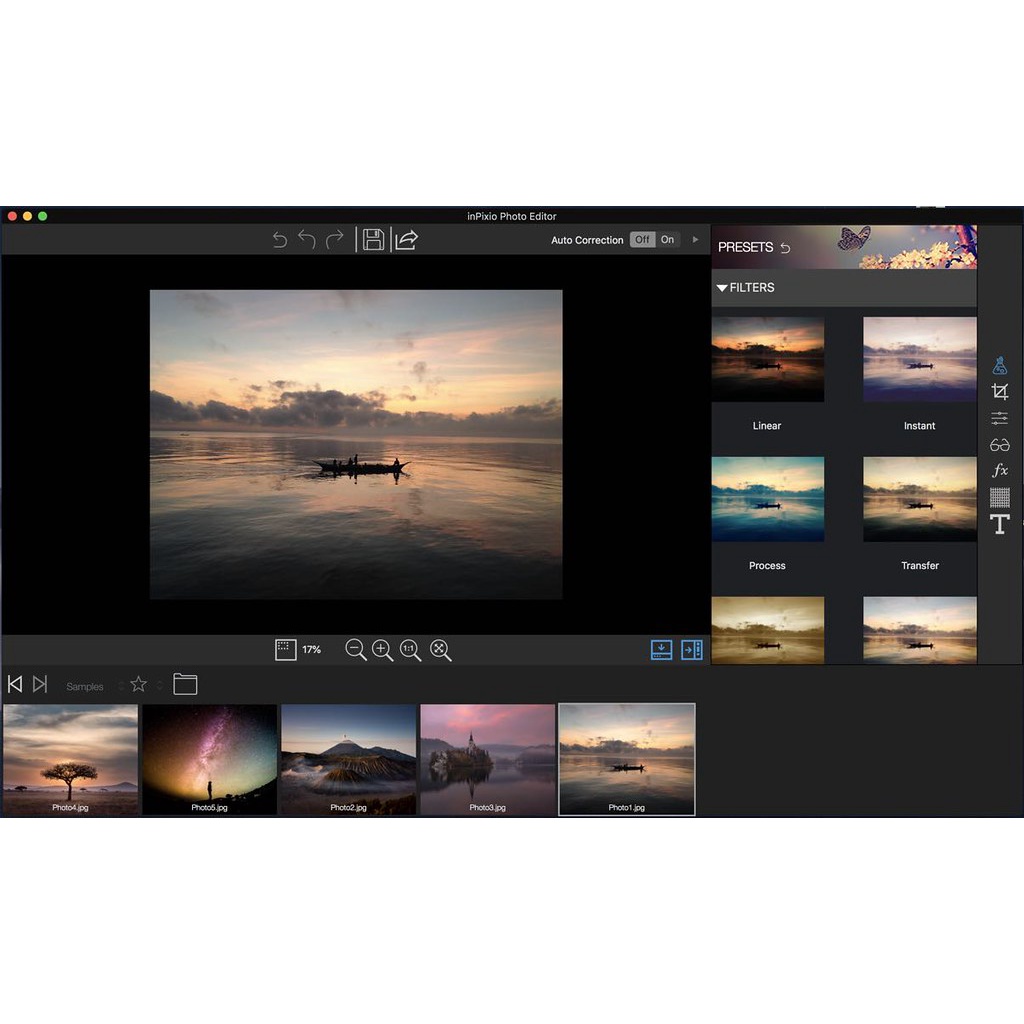Select the Photo5.jpg thumbnail
The height and width of the screenshot is (1024, 1024).
209,758
